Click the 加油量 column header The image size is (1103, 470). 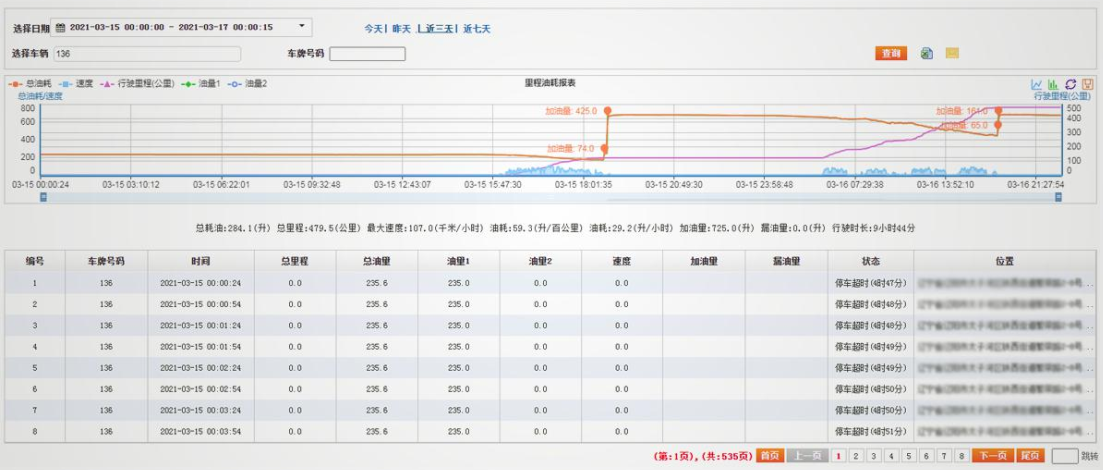703,261
